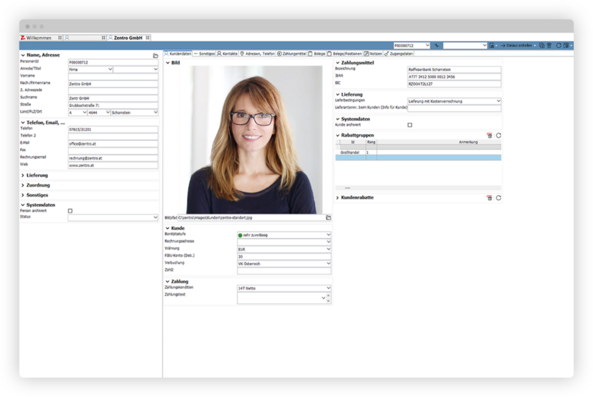
Task: Click the IBAN input field
Action: 454,77
